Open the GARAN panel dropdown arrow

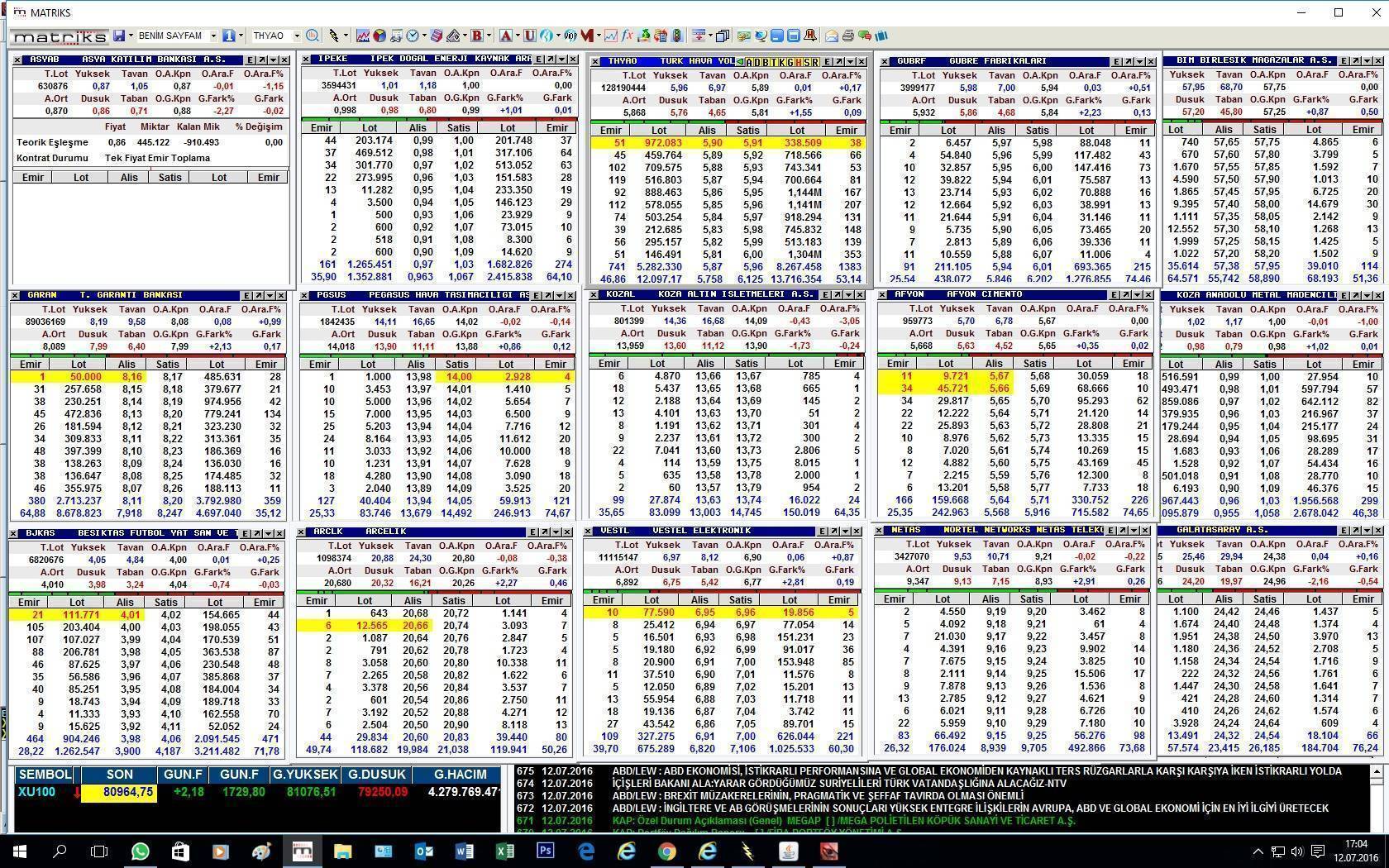click(x=270, y=295)
